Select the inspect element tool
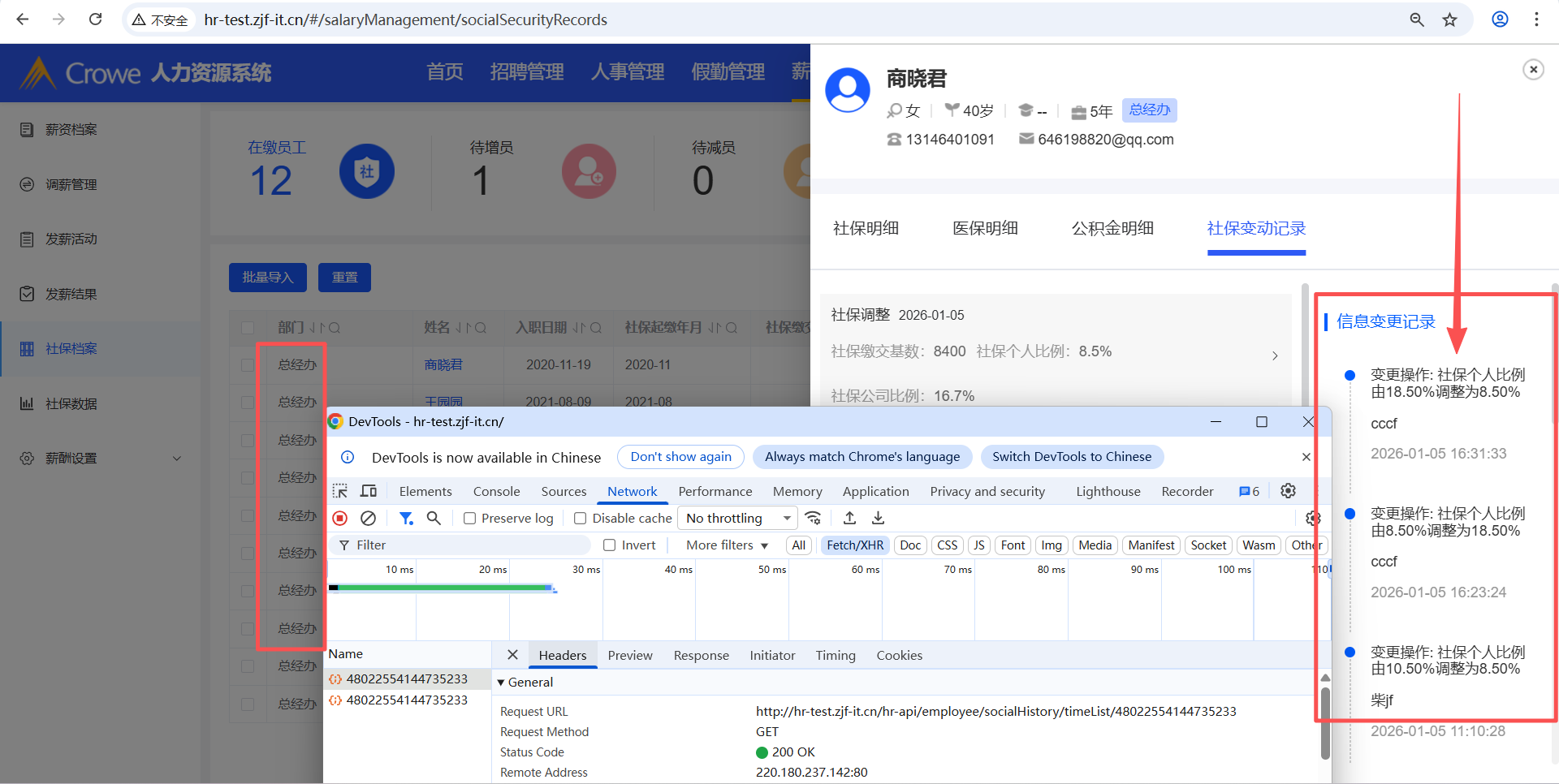The width and height of the screenshot is (1559, 784). coord(340,491)
